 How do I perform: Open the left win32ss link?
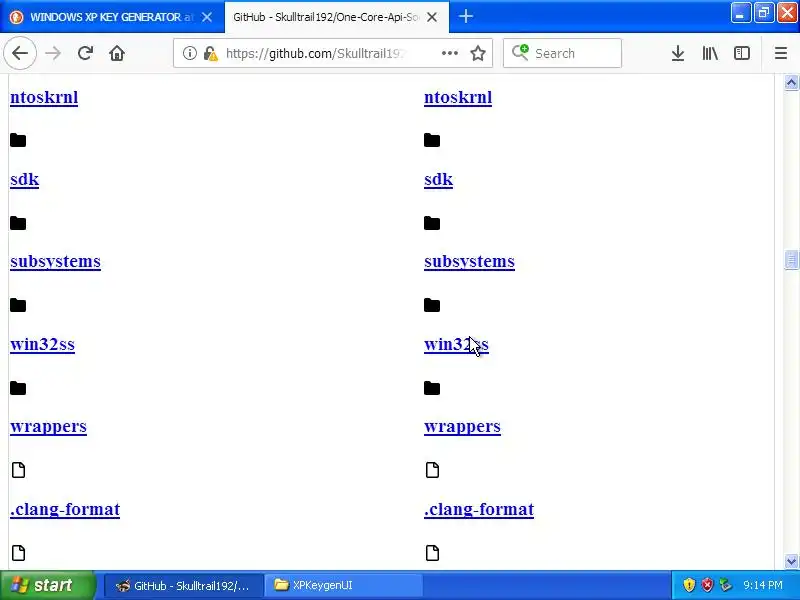pos(42,344)
